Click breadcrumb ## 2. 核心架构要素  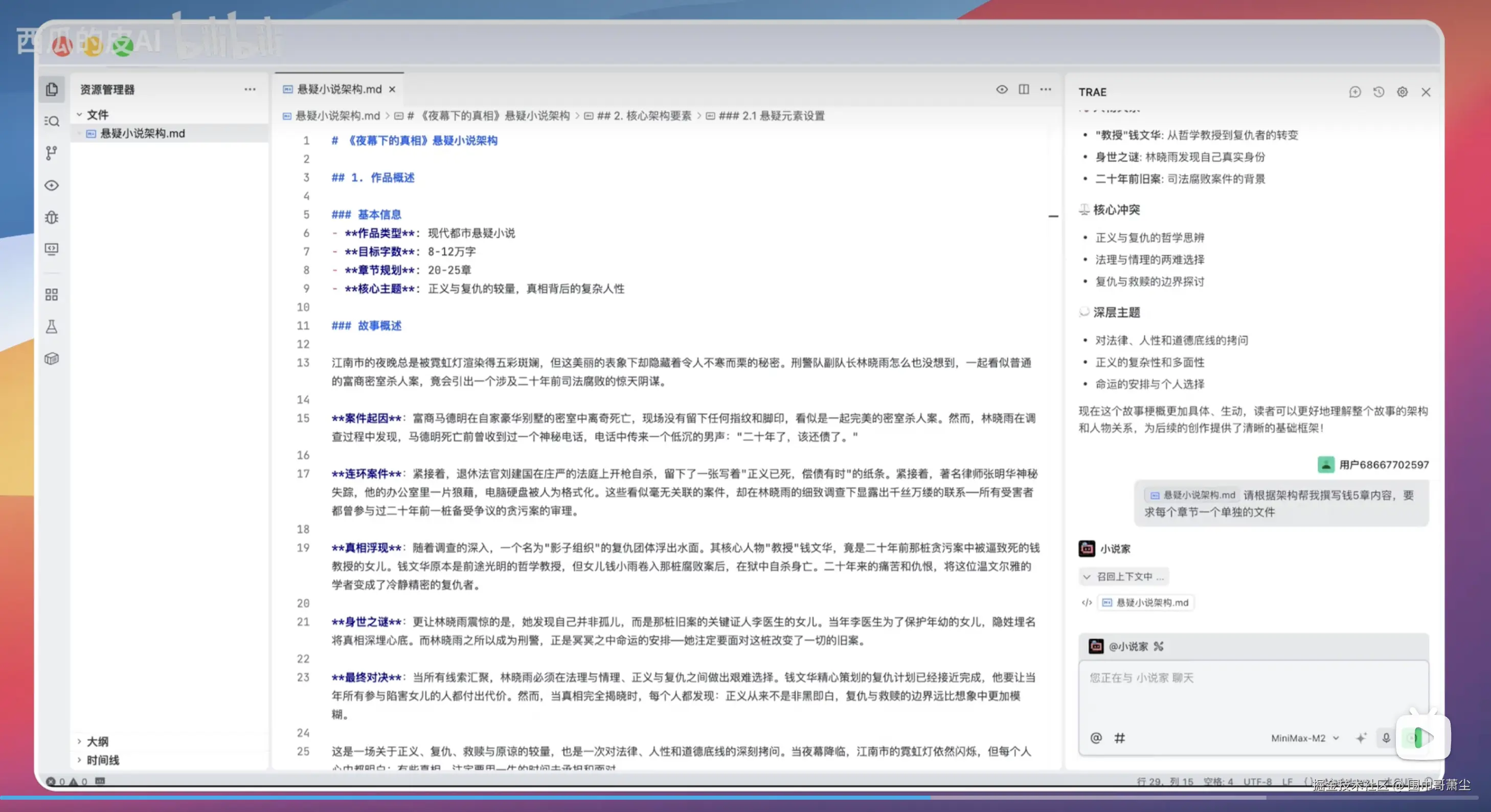pos(638,116)
